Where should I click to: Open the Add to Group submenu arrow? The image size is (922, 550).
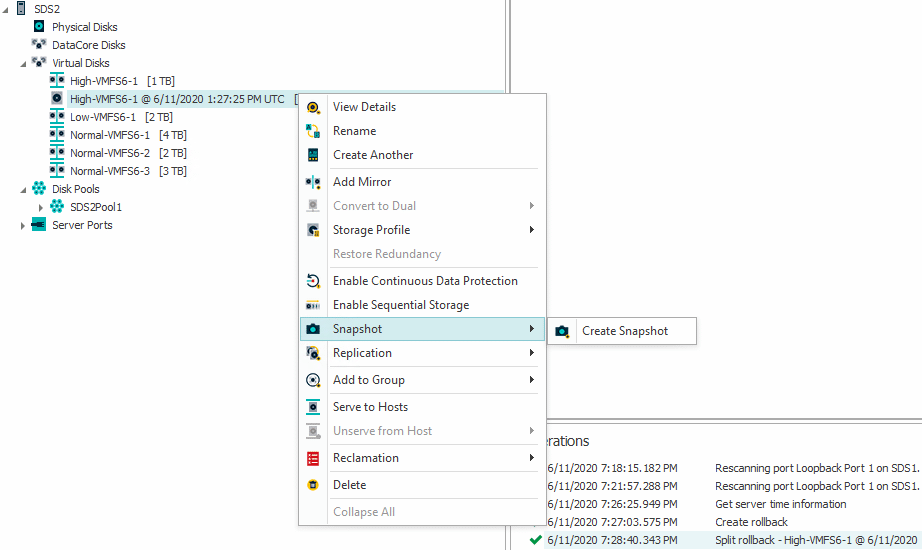click(x=532, y=379)
